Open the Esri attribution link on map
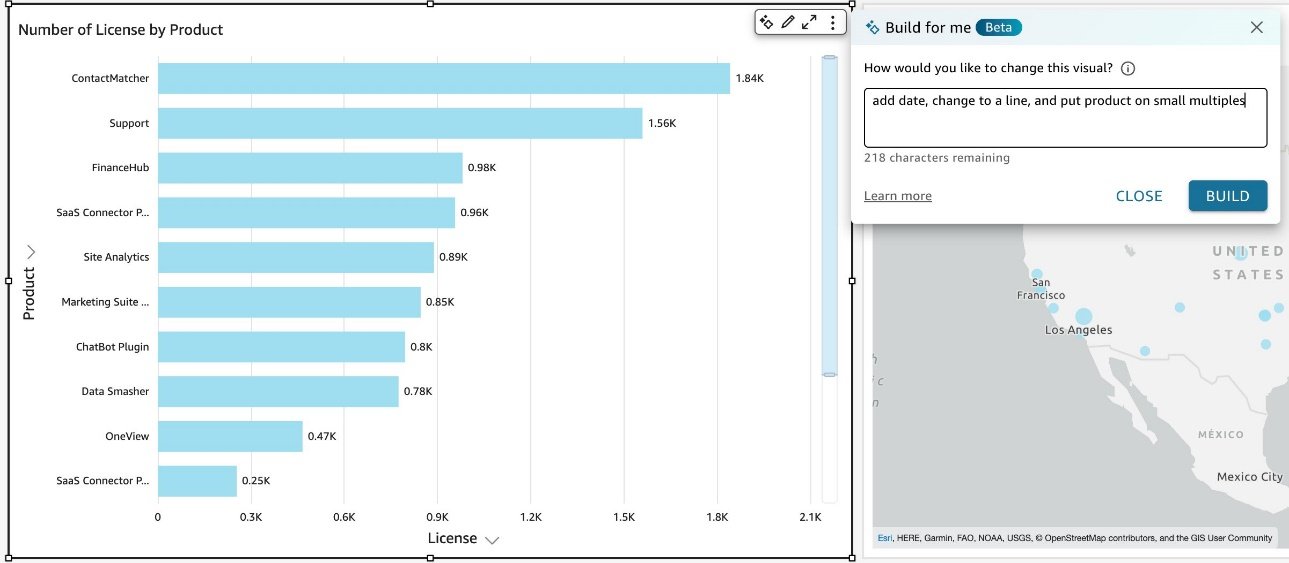Screen dimensions: 1289x563 [x=885, y=538]
